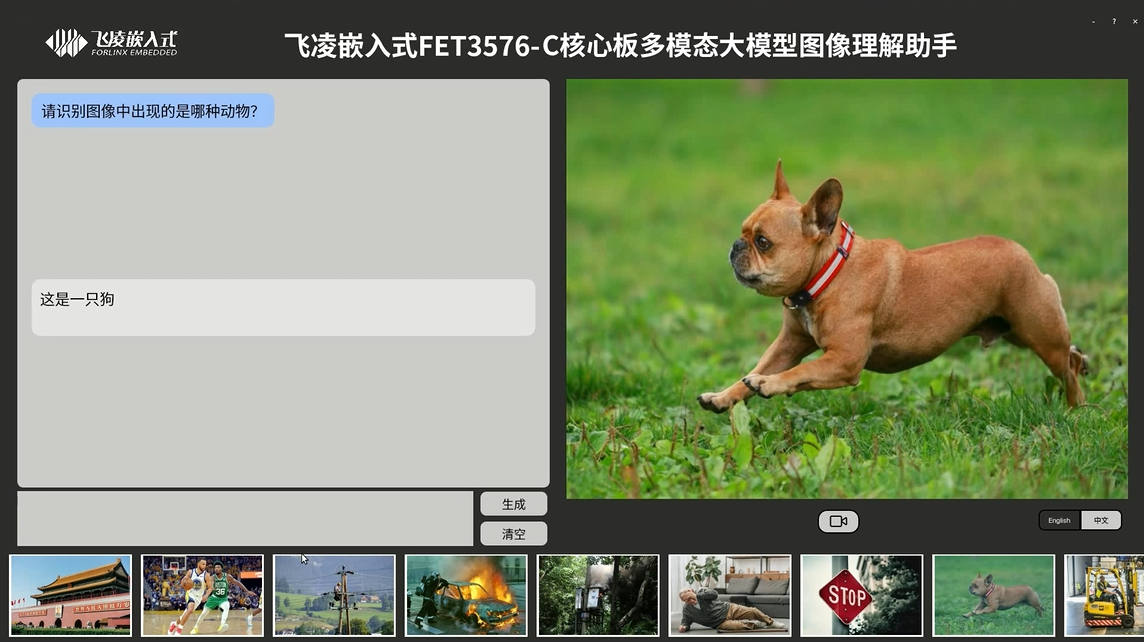Select the burning car thumbnail
Screen dimensions: 1144x642
point(466,595)
